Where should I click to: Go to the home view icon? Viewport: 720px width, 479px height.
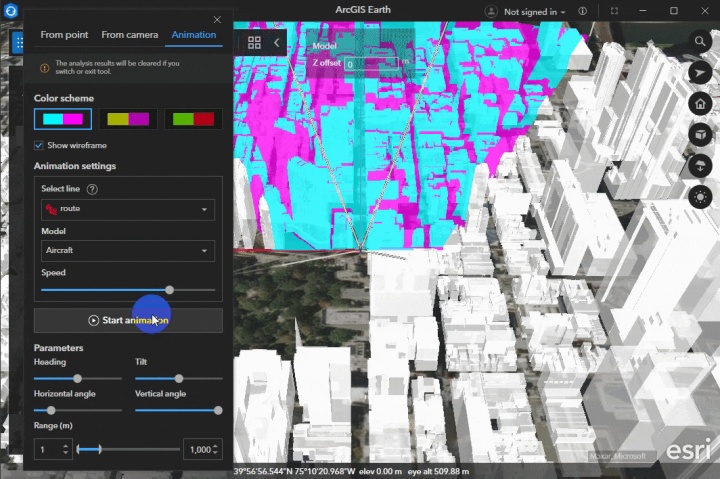700,104
